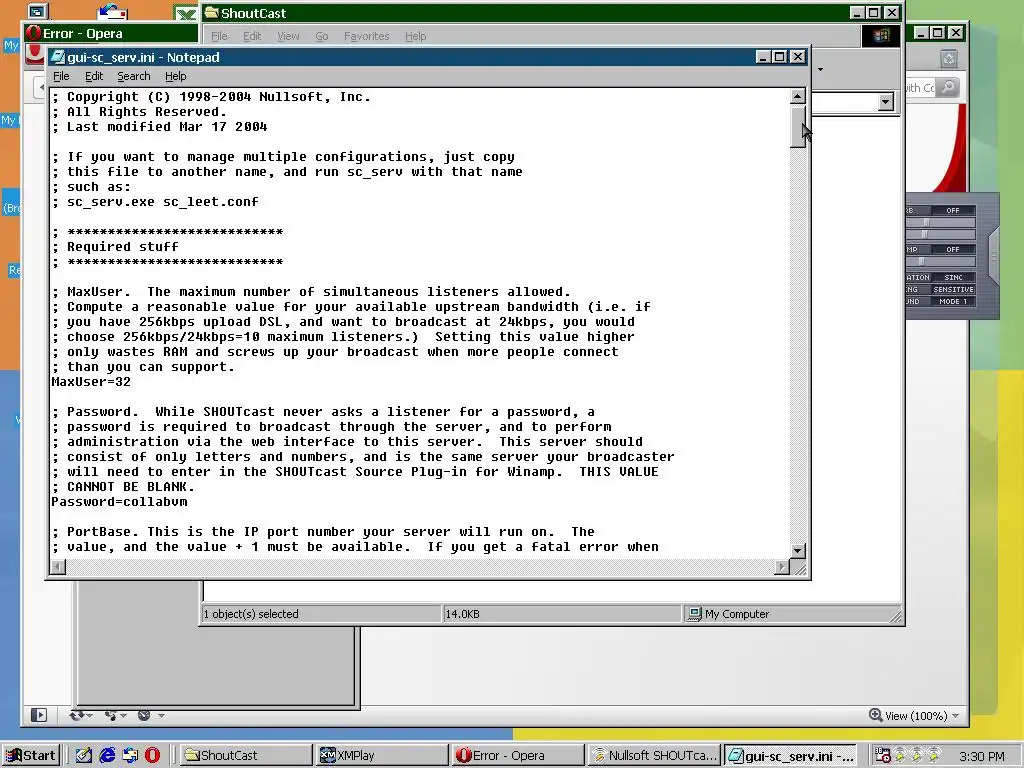Image resolution: width=1024 pixels, height=768 pixels.
Task: Click the XMPlay icon on taskbar button
Action: pos(327,755)
